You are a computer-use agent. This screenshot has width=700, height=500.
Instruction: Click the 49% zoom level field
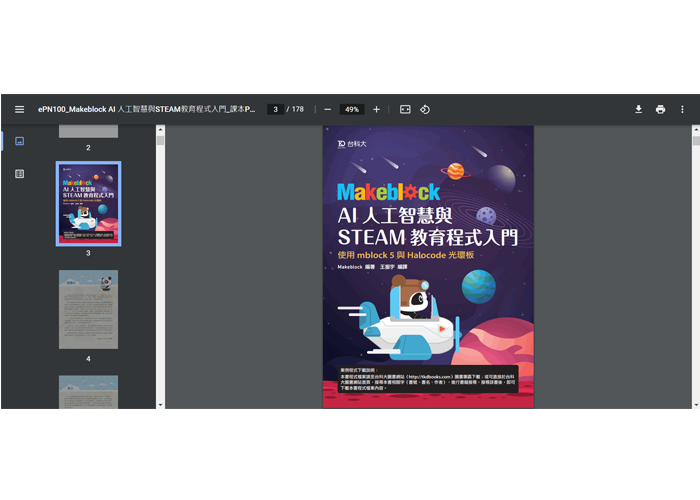coord(351,109)
